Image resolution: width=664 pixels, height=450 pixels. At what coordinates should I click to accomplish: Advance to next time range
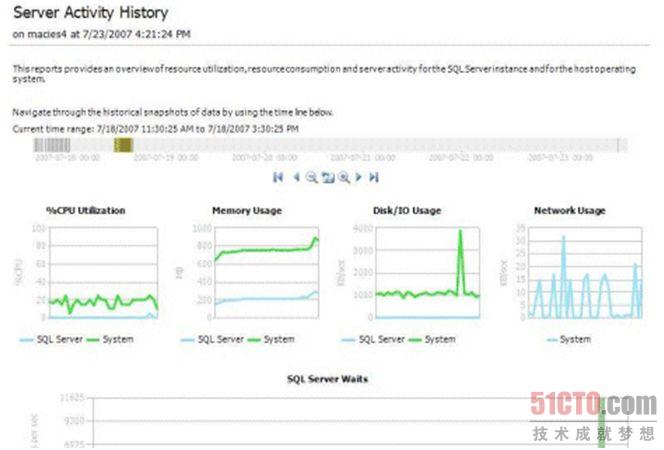pos(358,177)
